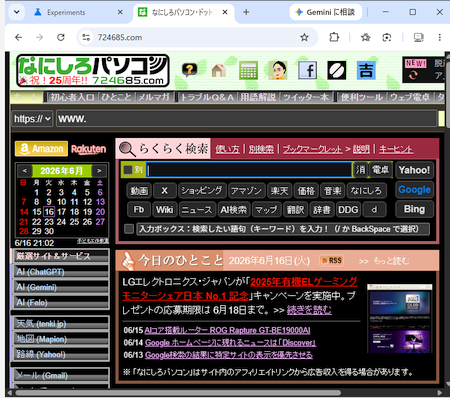The height and width of the screenshot is (398, 450).
Task: Open the green calculator icon
Action: click(x=248, y=70)
